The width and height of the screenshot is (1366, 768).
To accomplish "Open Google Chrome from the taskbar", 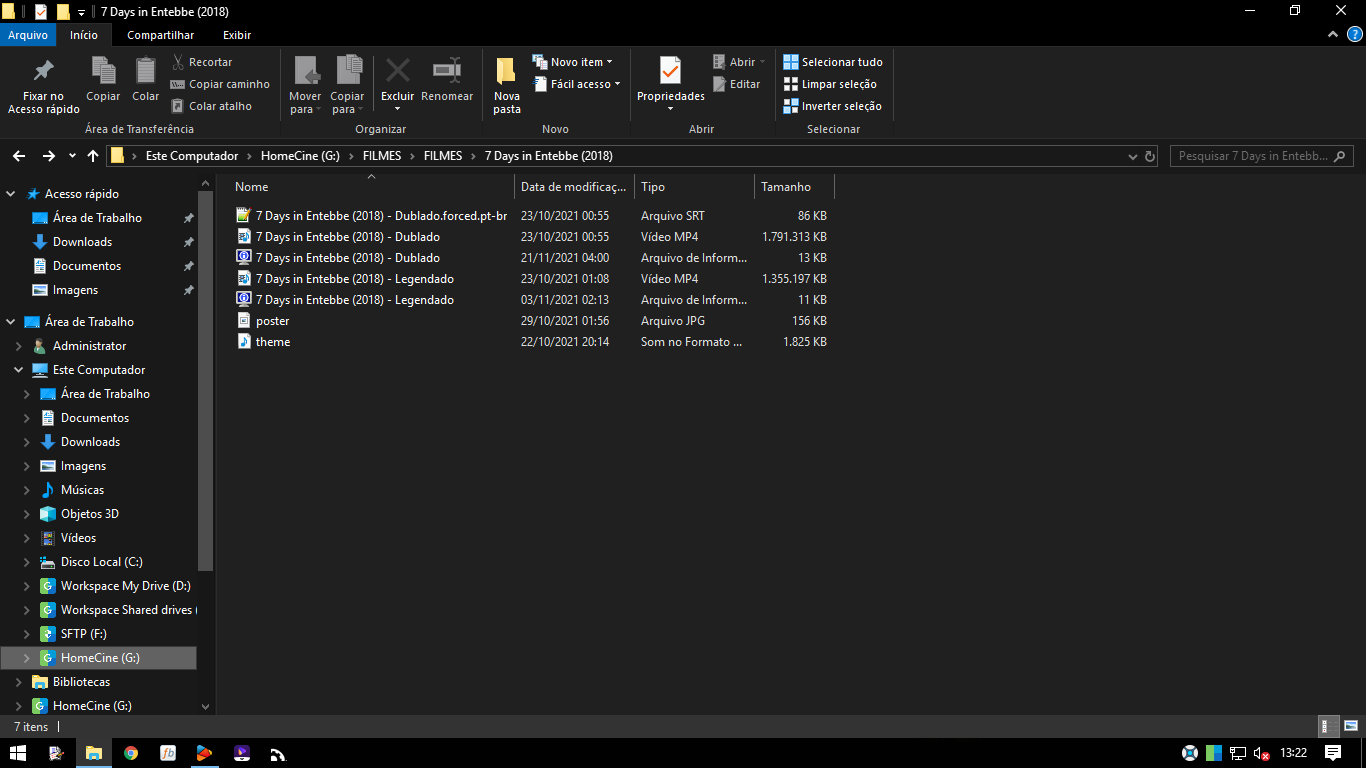I will (131, 753).
